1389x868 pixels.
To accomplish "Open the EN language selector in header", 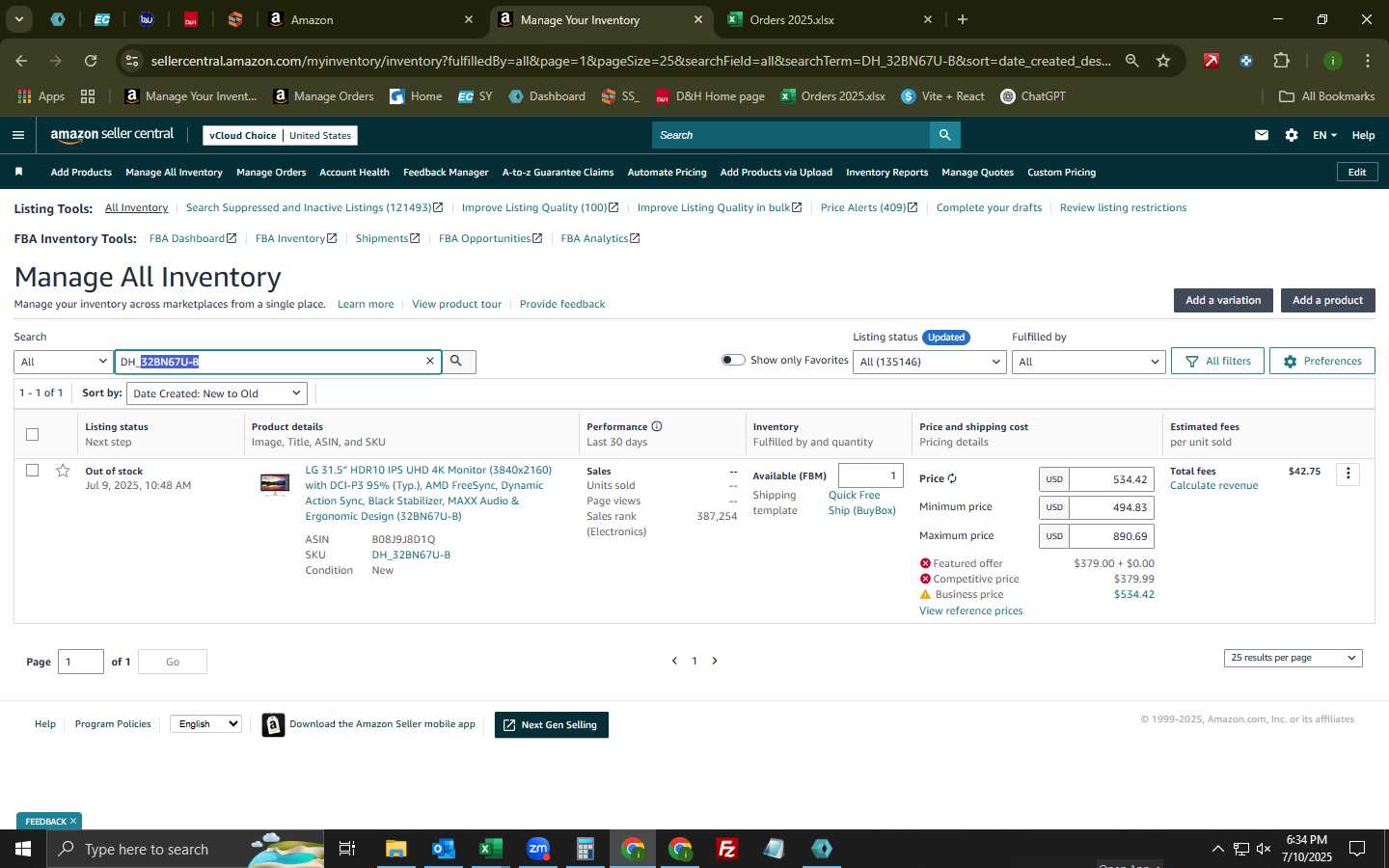I will tap(1324, 135).
